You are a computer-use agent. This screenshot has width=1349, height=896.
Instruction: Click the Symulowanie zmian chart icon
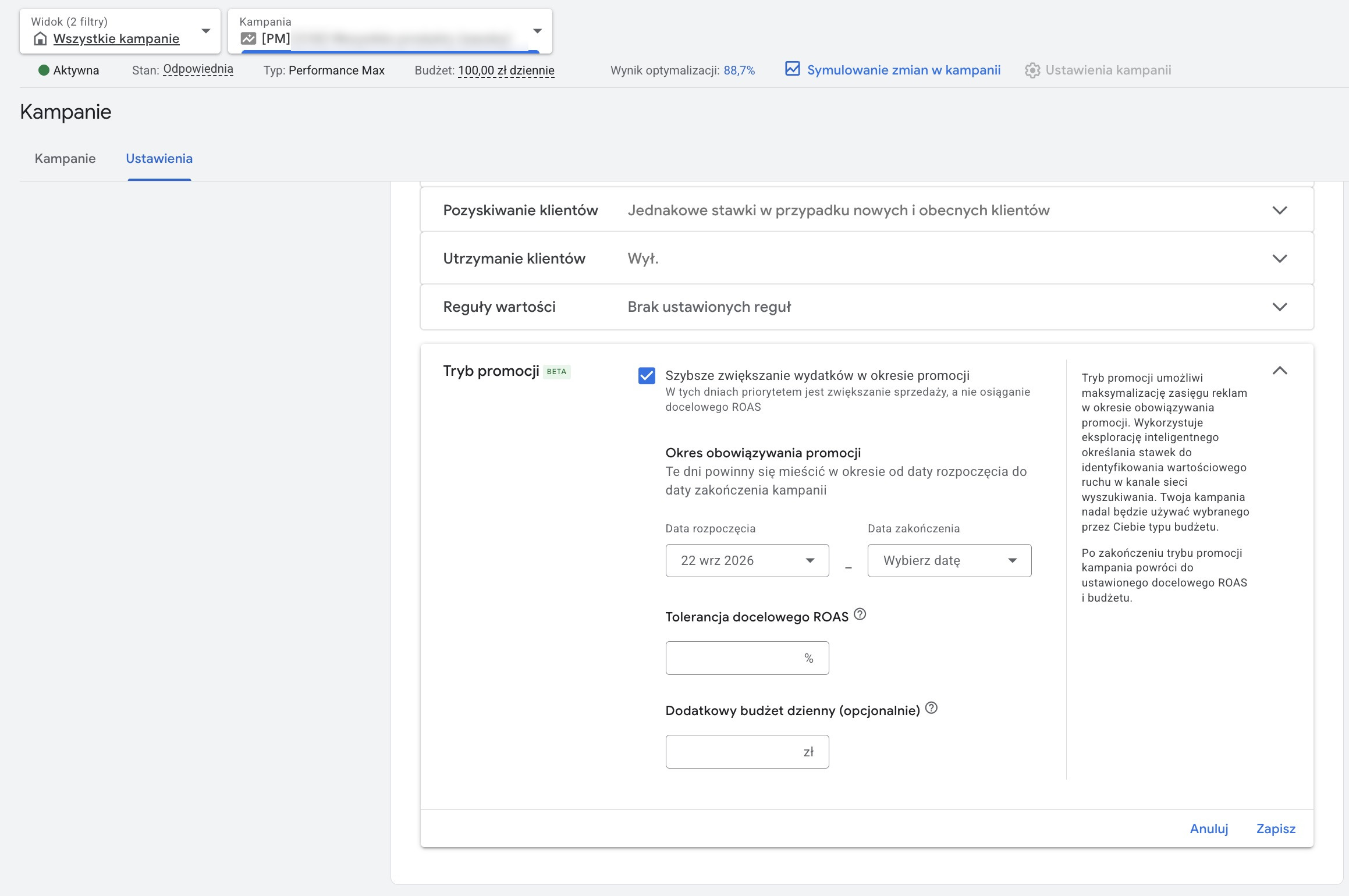coord(792,69)
